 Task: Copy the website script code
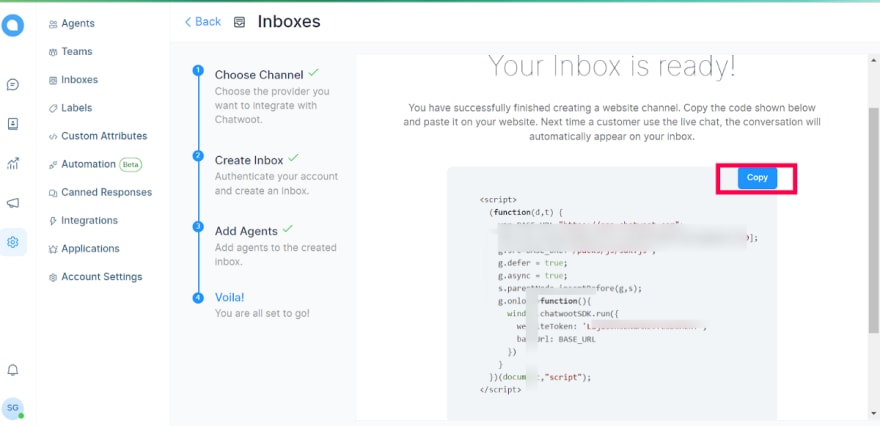pos(757,178)
